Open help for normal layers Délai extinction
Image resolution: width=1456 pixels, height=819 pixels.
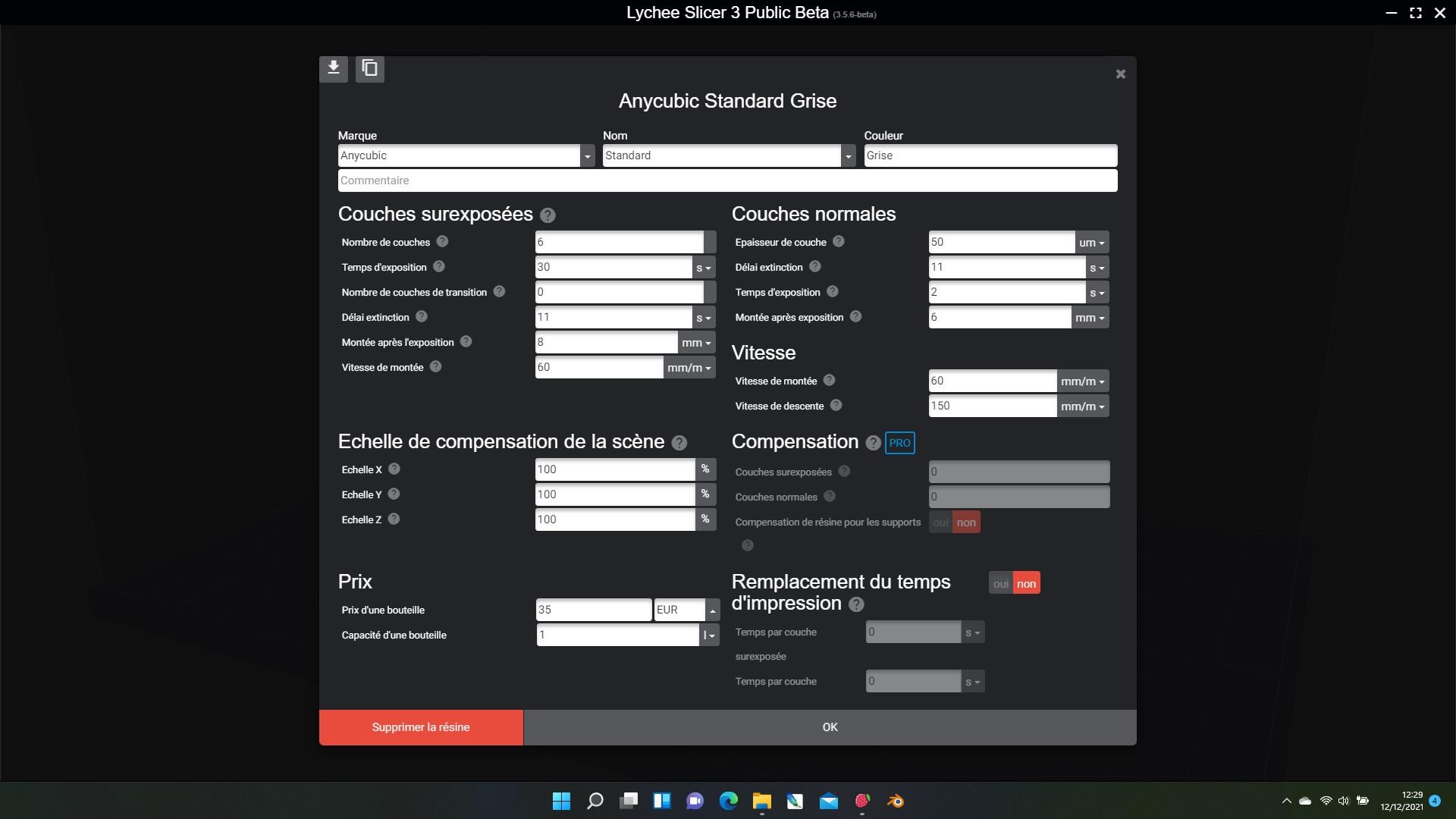pyautogui.click(x=814, y=266)
